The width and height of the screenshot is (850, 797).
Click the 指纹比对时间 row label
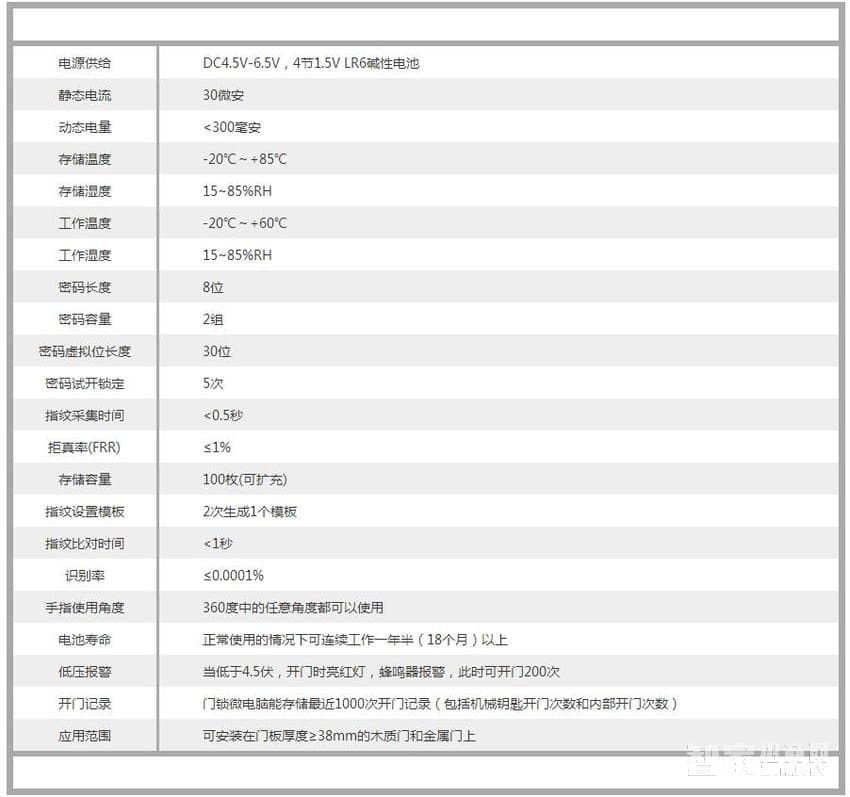(x=85, y=543)
